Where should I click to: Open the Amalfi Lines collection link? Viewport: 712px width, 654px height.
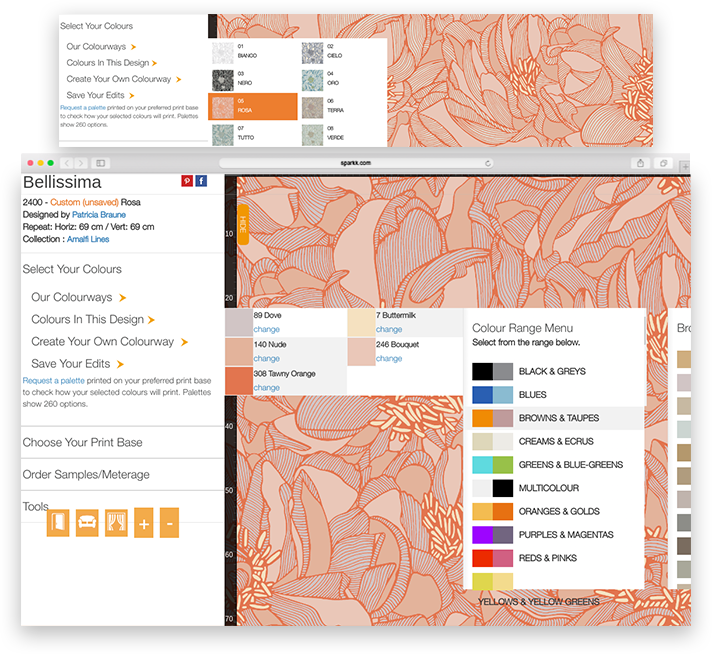tap(87, 239)
